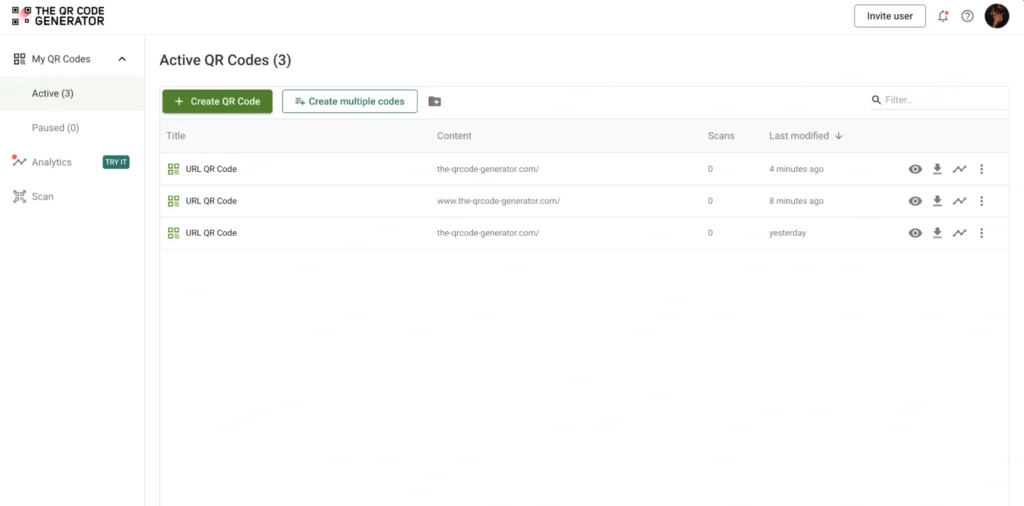Preview the first QR code with eye icon
This screenshot has width=1024, height=506.
(x=915, y=169)
